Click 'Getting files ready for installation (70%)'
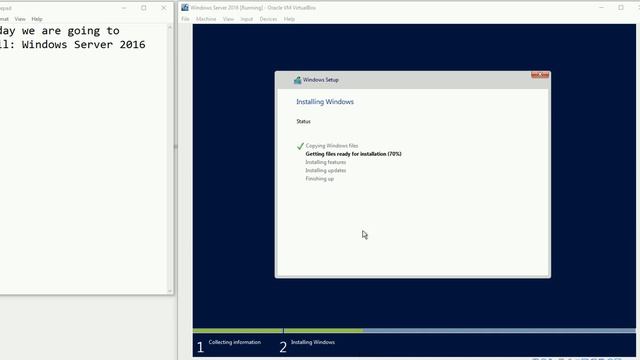This screenshot has width=640, height=360. coord(353,154)
